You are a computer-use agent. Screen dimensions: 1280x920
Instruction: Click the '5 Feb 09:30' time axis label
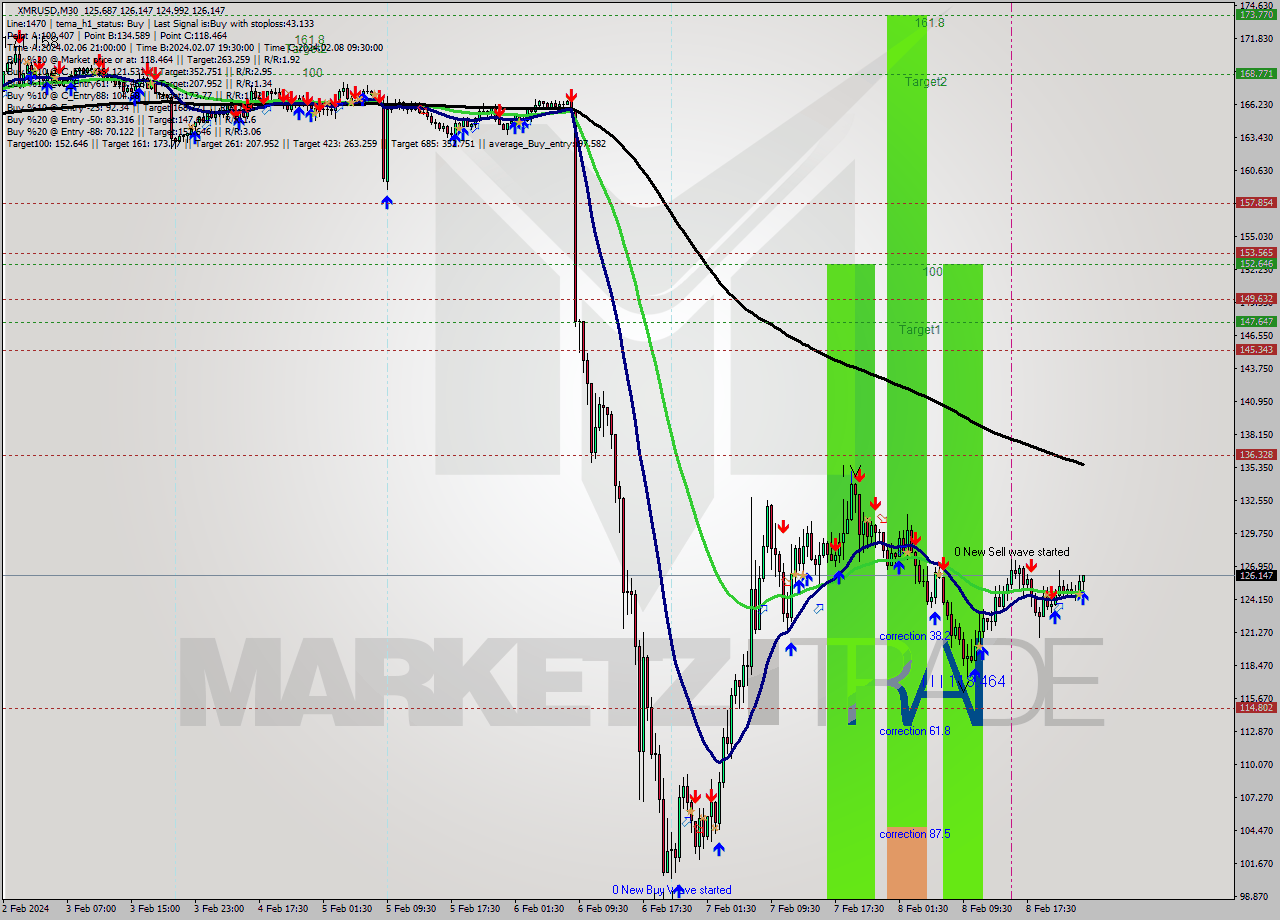point(411,909)
